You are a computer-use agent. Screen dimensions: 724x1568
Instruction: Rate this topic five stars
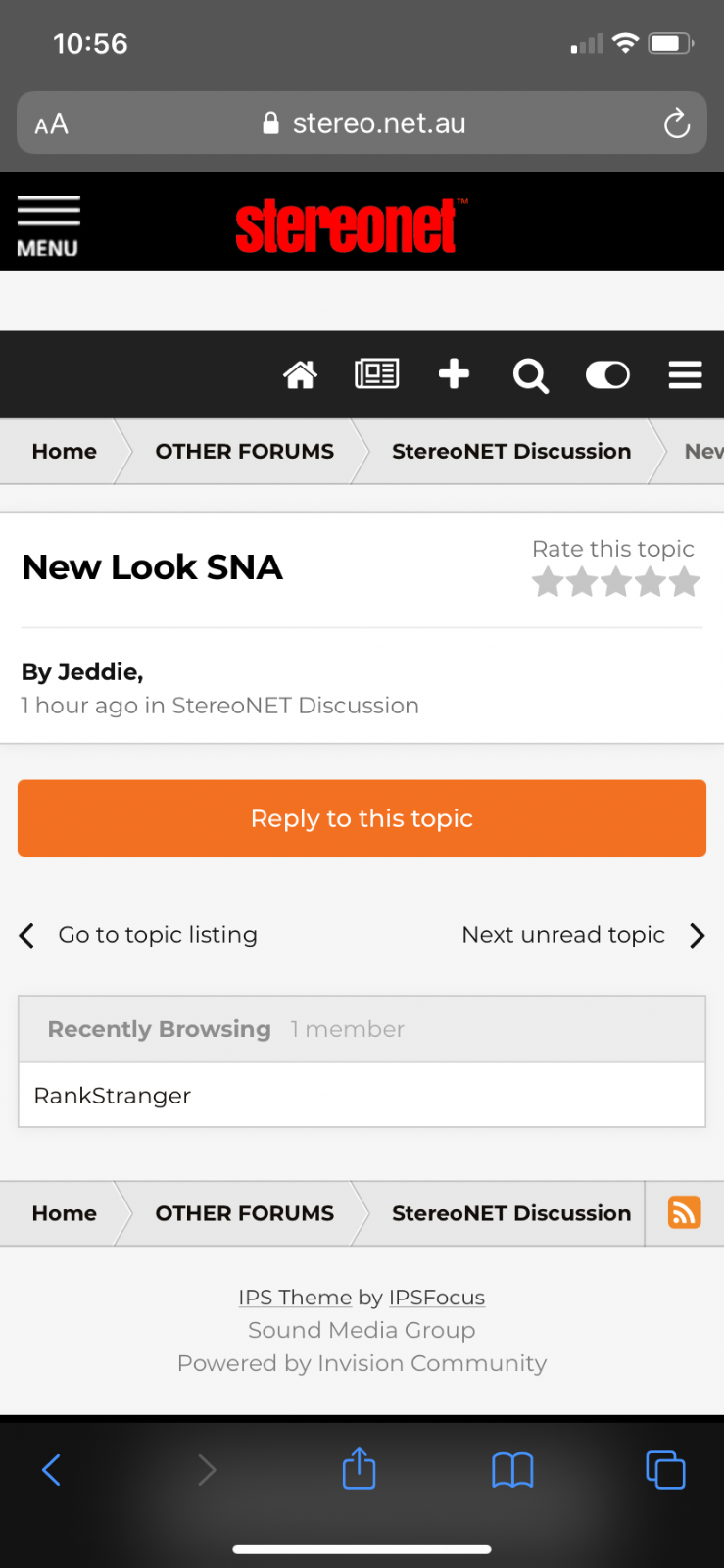pos(685,583)
